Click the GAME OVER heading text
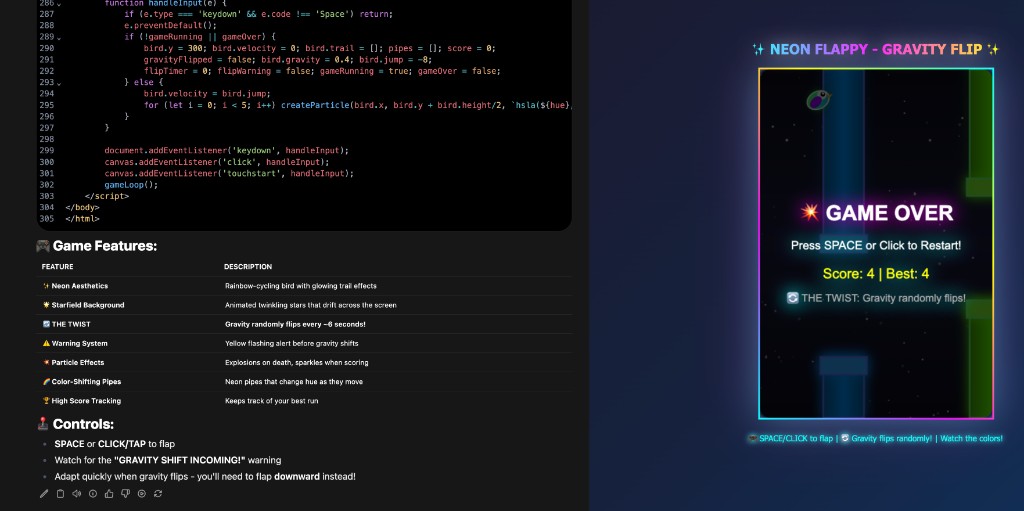This screenshot has width=1024, height=511. 877,213
